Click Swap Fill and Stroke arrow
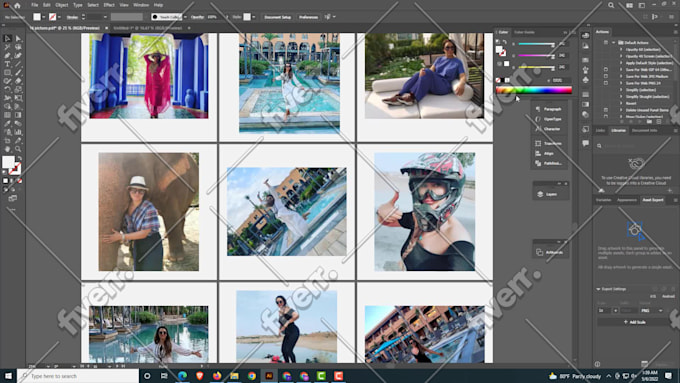This screenshot has width=680, height=383. tap(19, 159)
